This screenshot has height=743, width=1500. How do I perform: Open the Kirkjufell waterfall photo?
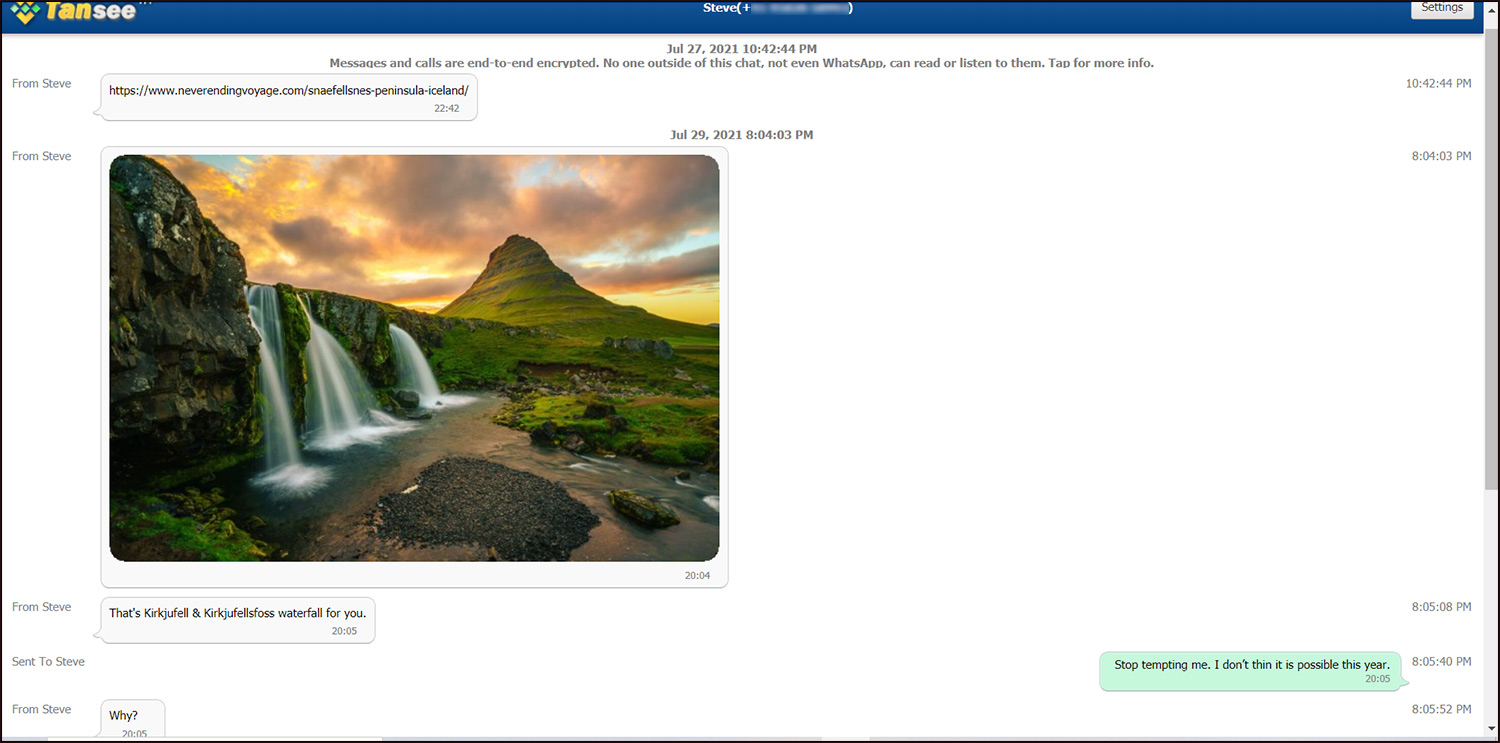click(x=414, y=357)
